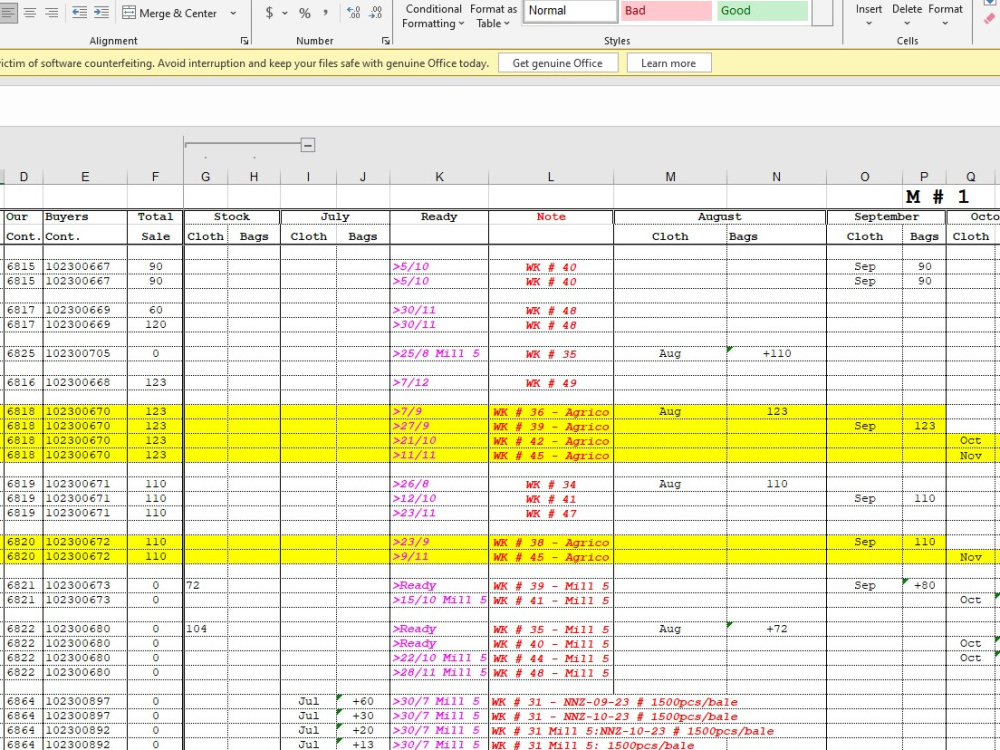1000x750 pixels.
Task: Apply the Normal cell style
Action: (x=570, y=11)
